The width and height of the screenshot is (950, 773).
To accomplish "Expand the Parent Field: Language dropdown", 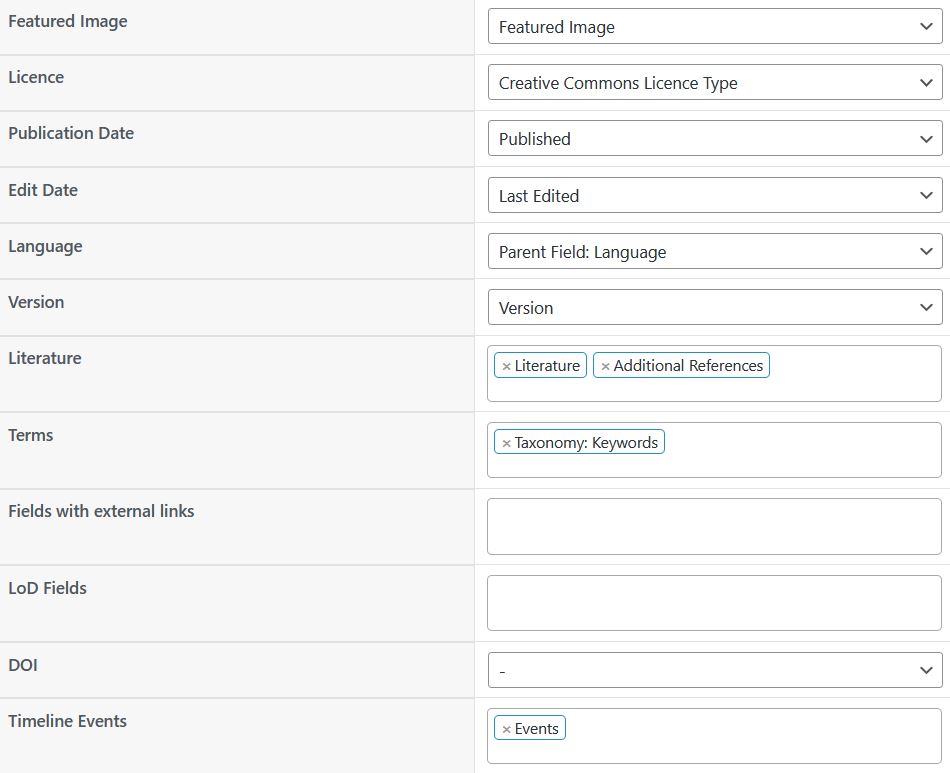I will [715, 251].
